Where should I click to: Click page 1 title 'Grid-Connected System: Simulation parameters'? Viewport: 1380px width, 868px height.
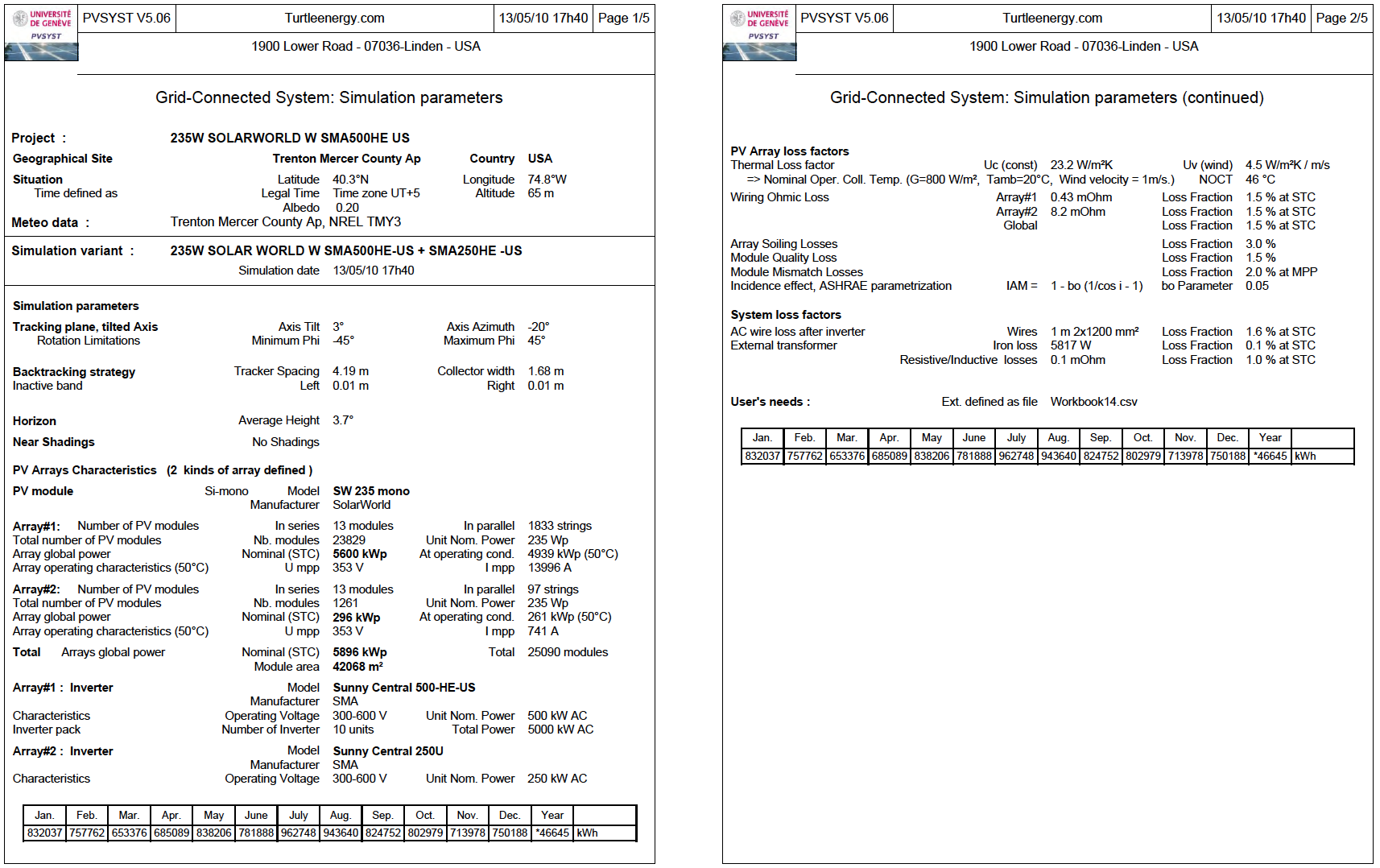pyautogui.click(x=329, y=97)
